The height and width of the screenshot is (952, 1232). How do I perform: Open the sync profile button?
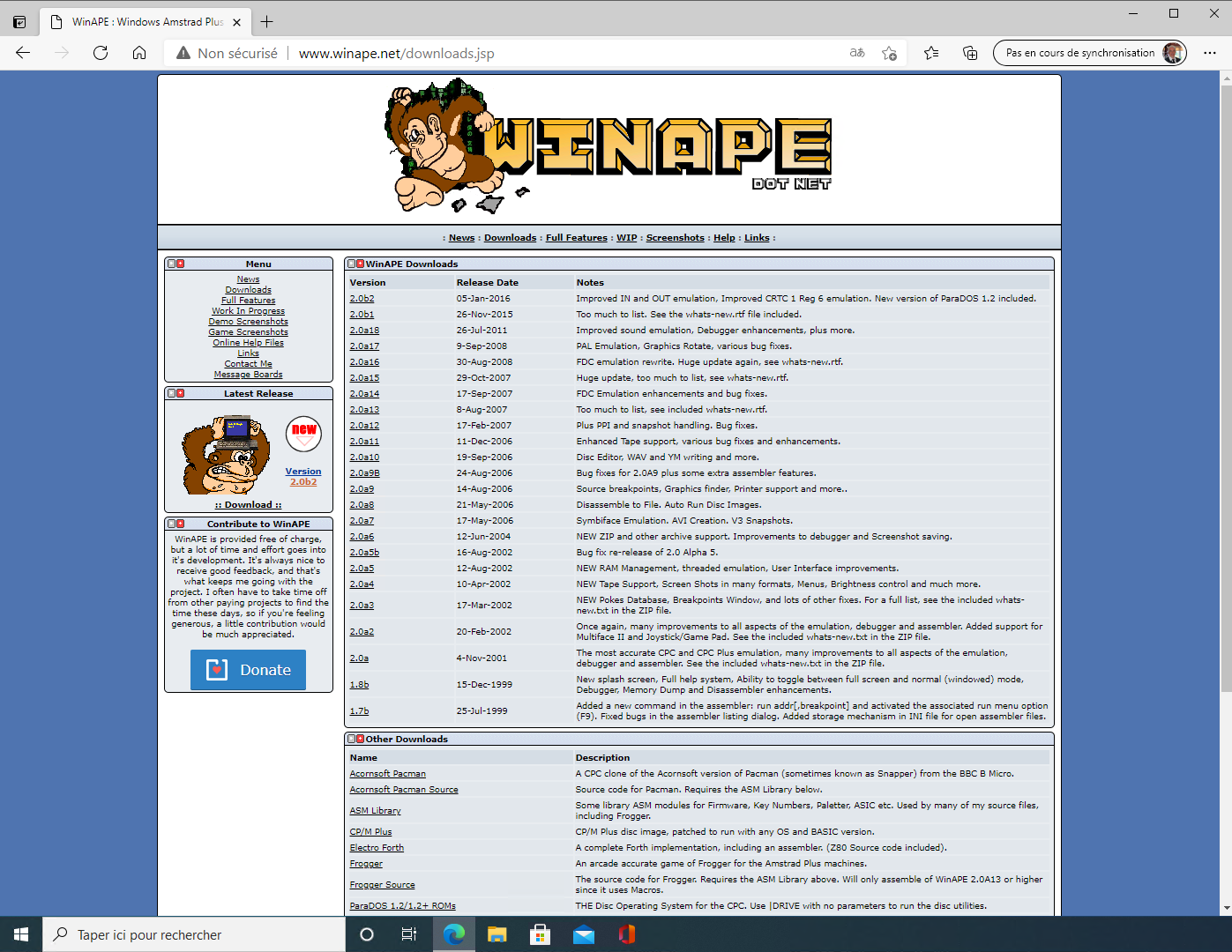[1089, 53]
